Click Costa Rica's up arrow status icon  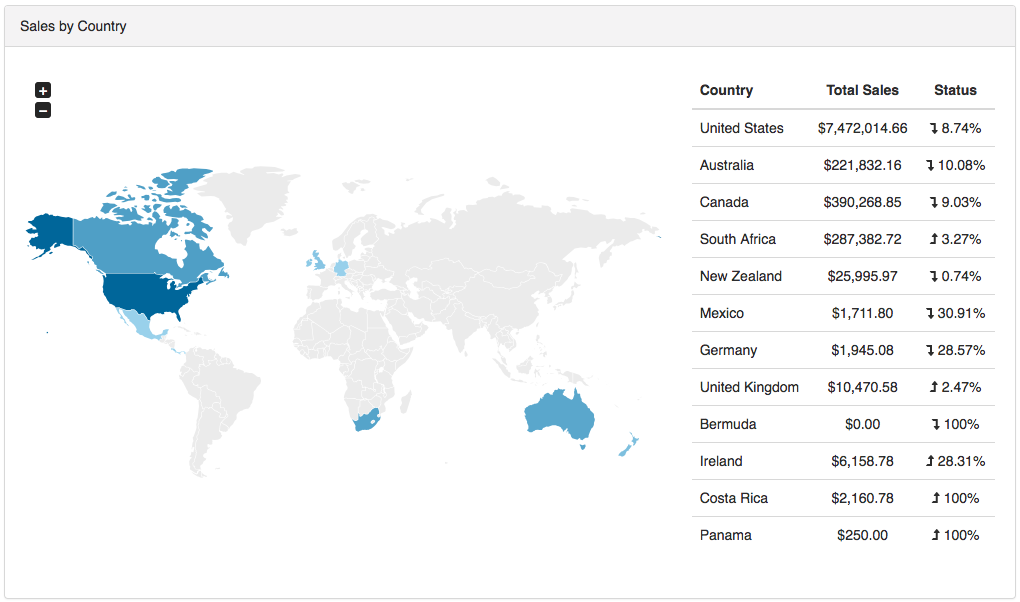(935, 498)
